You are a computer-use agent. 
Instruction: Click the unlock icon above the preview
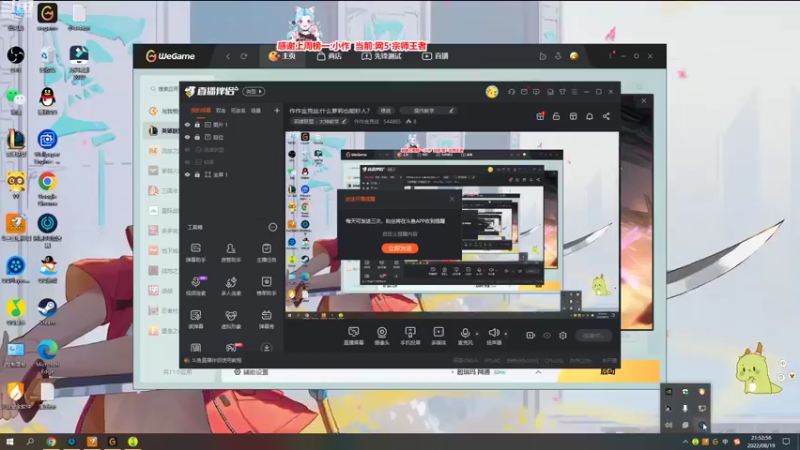click(x=556, y=116)
